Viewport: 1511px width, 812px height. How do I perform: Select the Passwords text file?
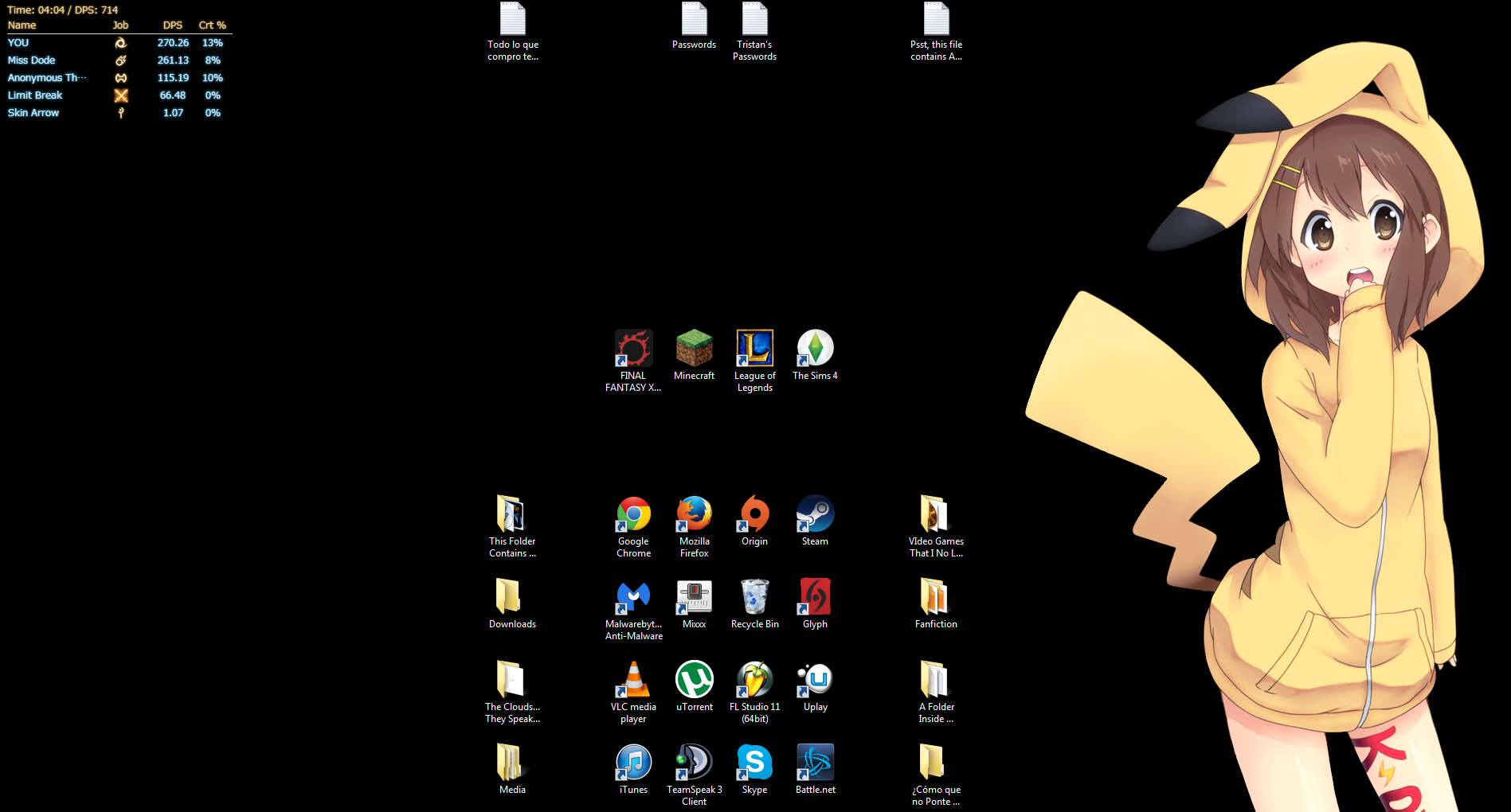coord(694,25)
